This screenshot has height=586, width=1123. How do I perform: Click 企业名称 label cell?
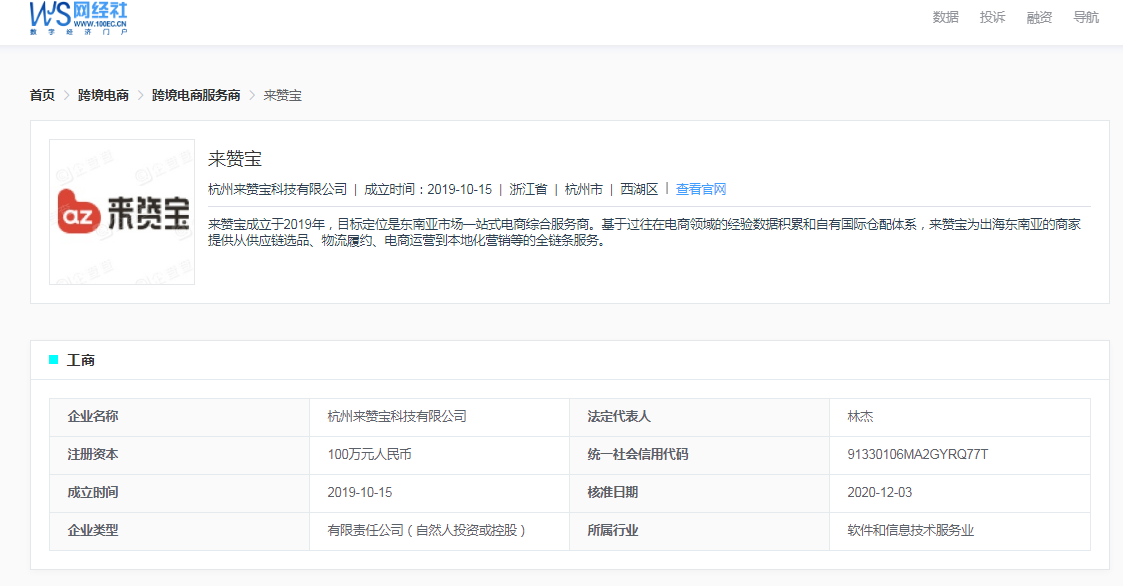tap(179, 417)
